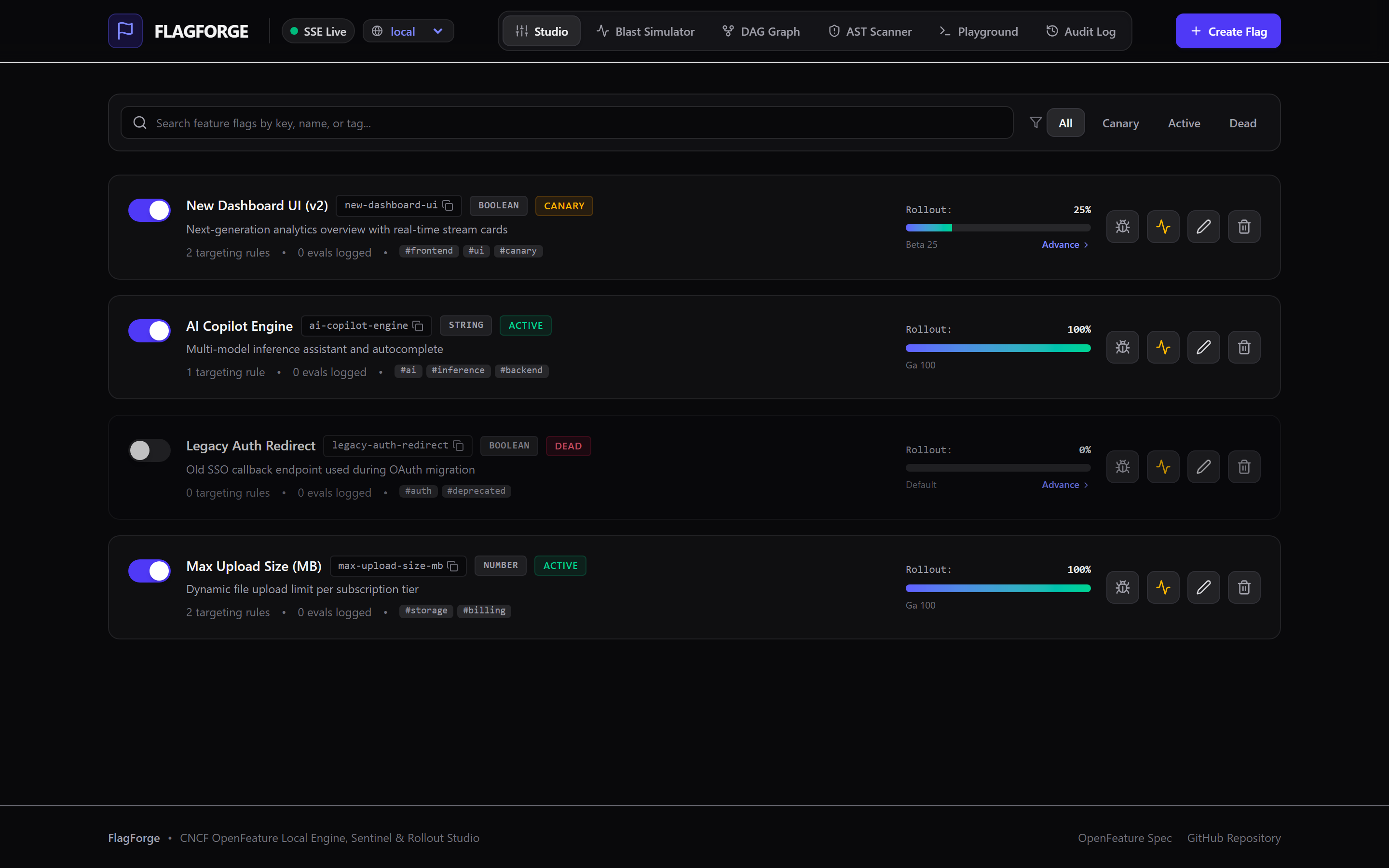Screen dimensions: 1389x868
Task: Click the #canary tag
Action: pos(517,251)
